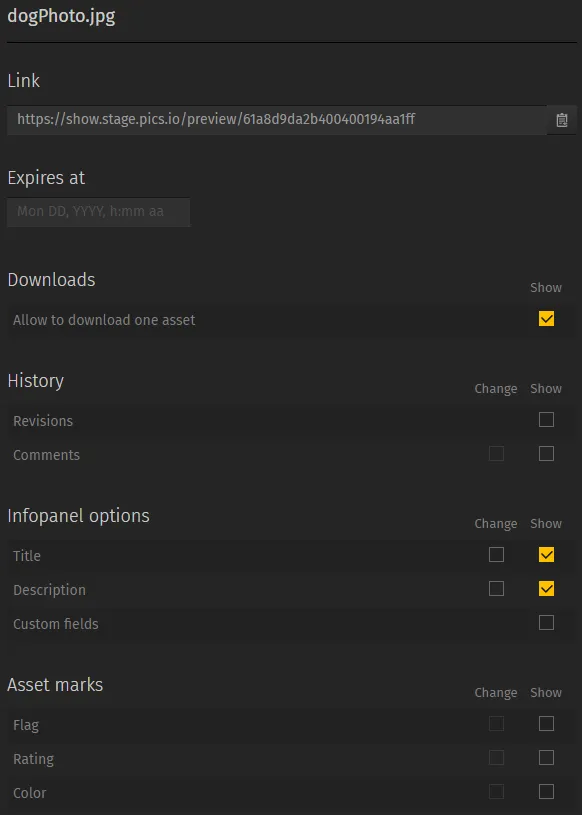
Task: Uncheck Allow to download one asset
Action: click(x=546, y=319)
